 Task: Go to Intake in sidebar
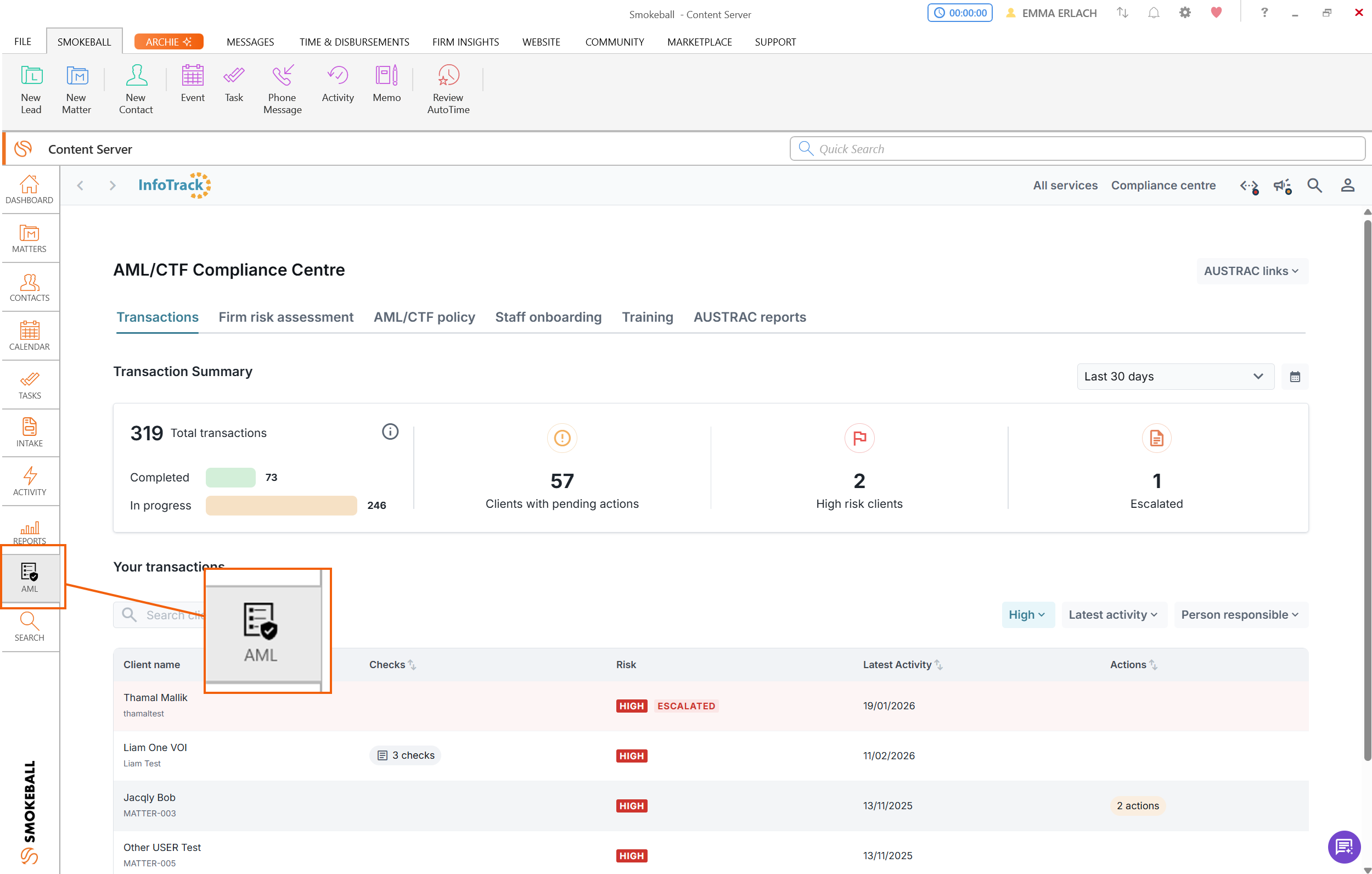point(30,432)
